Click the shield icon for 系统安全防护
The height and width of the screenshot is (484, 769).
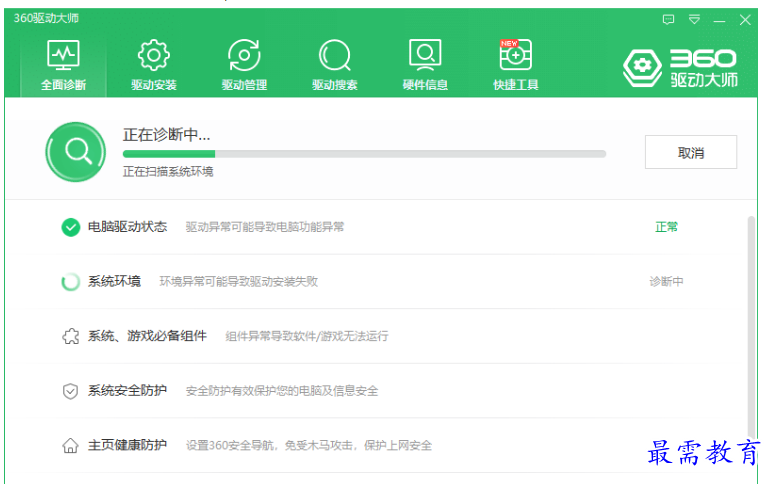[x=71, y=391]
